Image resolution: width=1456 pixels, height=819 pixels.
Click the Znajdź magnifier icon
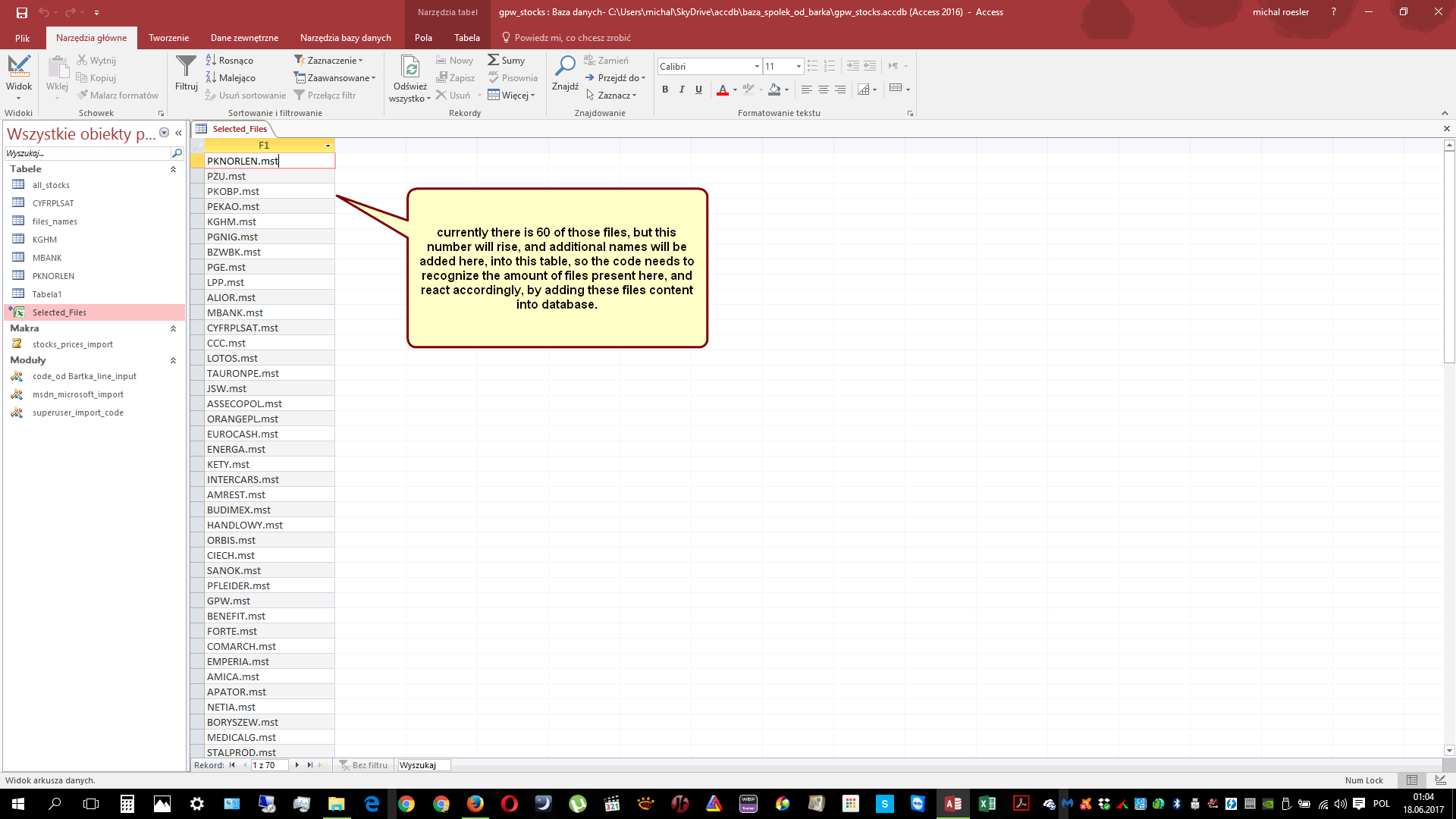coord(565,66)
